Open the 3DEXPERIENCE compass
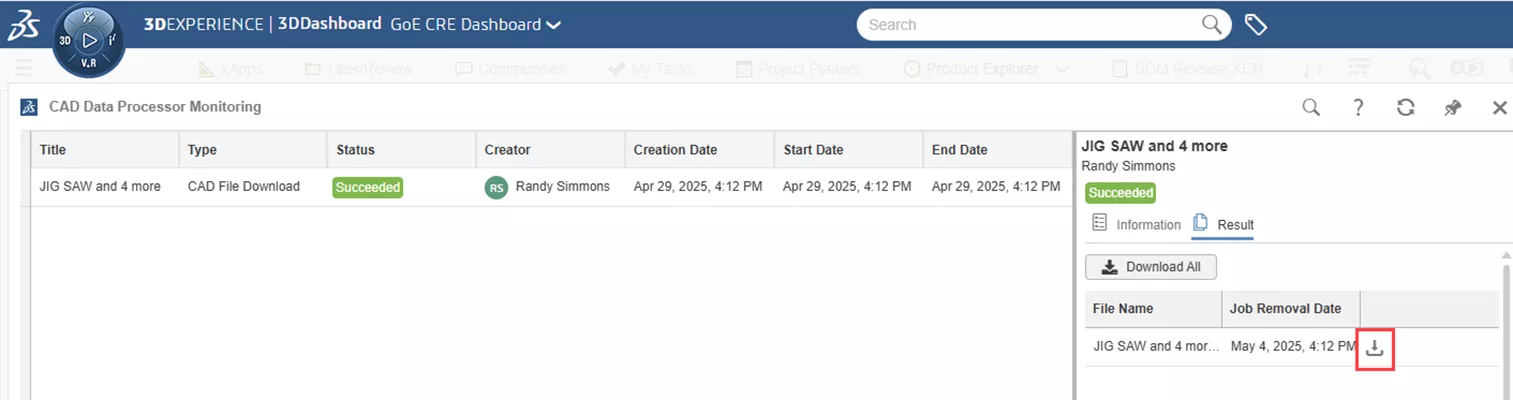This screenshot has width=1513, height=400. pyautogui.click(x=89, y=41)
